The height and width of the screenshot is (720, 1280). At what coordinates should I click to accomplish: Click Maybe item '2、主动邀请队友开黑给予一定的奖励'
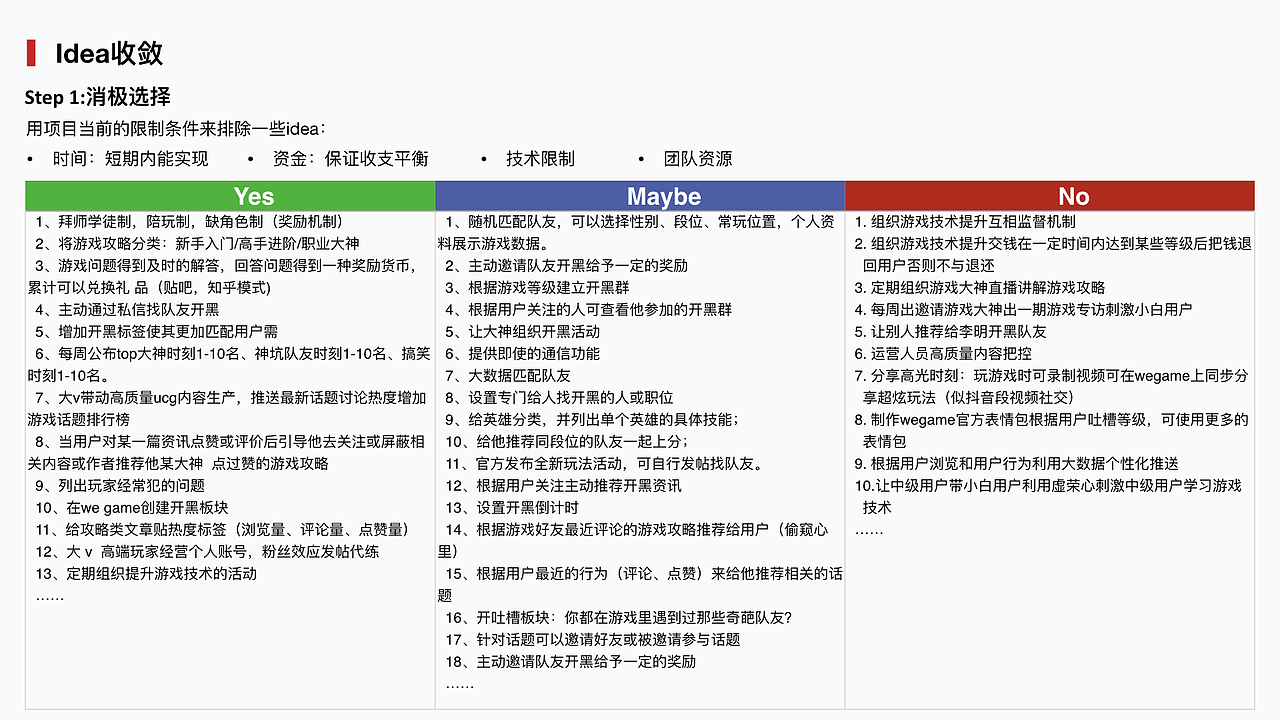pos(567,266)
